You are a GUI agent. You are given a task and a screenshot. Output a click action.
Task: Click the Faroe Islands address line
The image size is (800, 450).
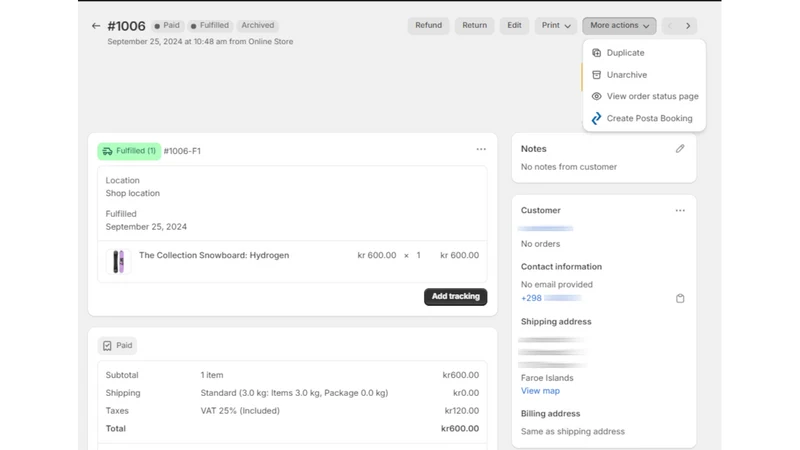[547, 378]
